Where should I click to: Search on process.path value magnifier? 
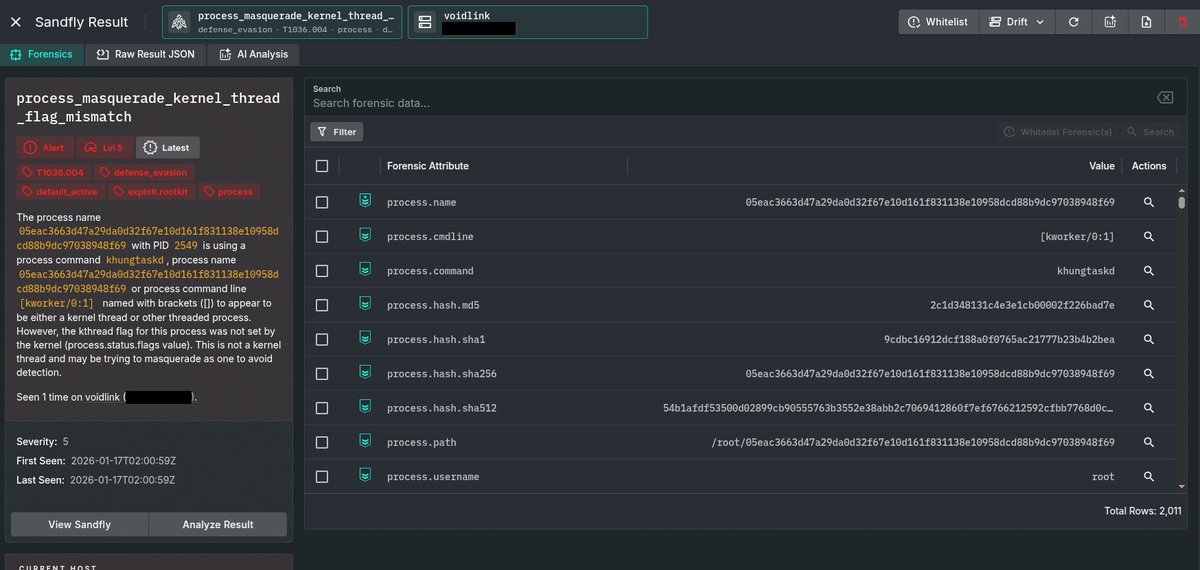coord(1149,442)
